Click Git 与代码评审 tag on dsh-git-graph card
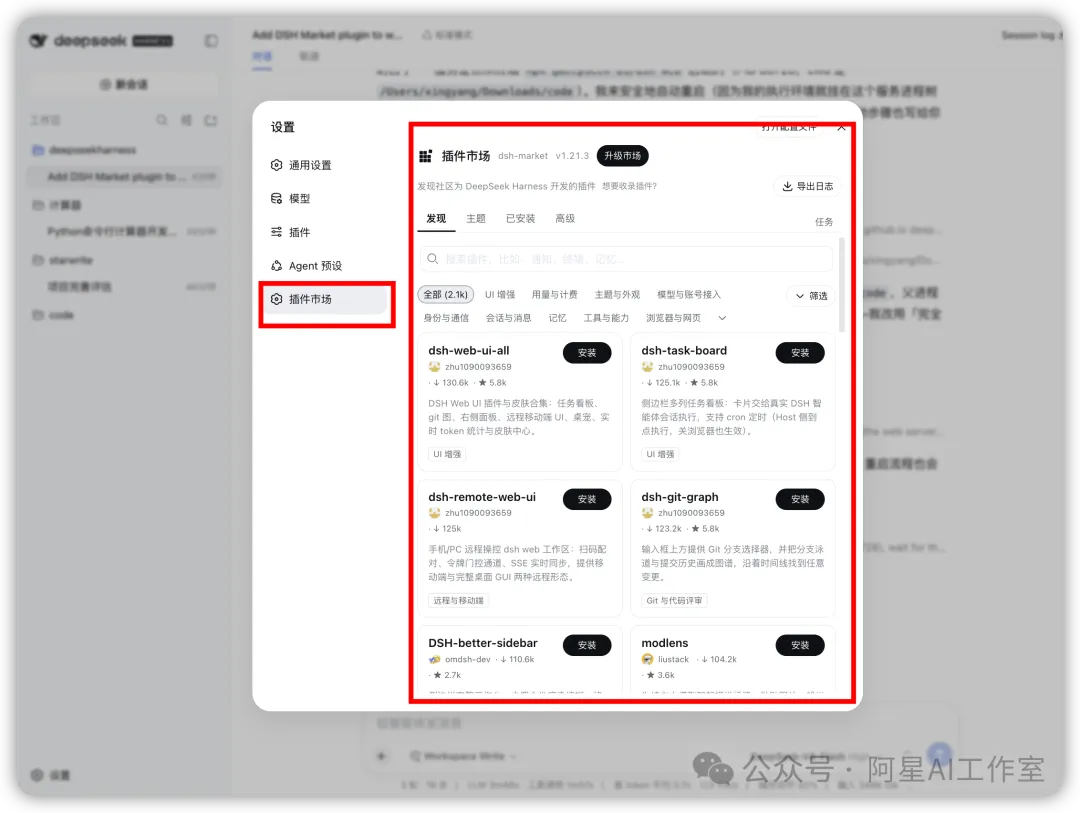Screen dimensions: 1080x813 674,601
